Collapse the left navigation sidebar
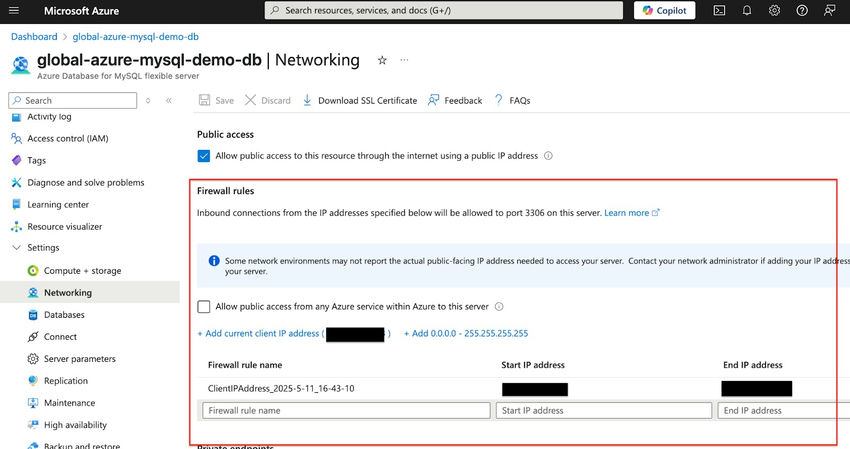The image size is (850, 449). point(169,100)
